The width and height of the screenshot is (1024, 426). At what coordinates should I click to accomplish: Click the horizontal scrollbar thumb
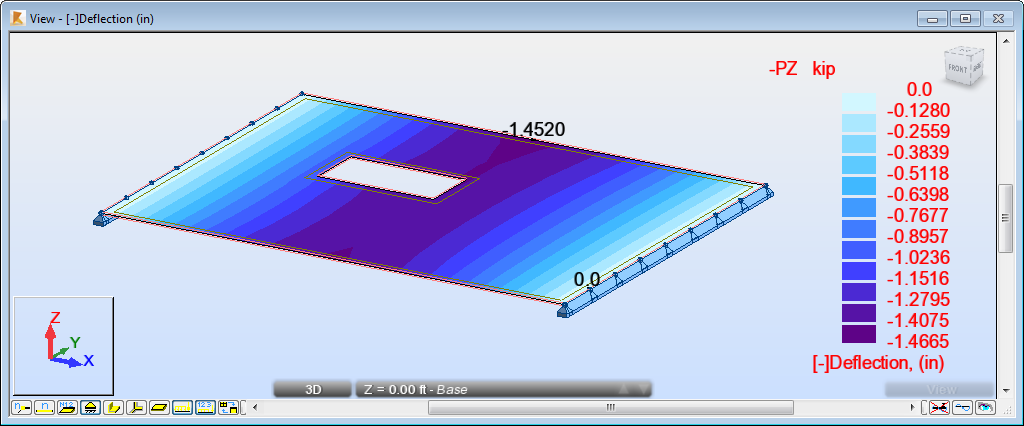pos(611,408)
